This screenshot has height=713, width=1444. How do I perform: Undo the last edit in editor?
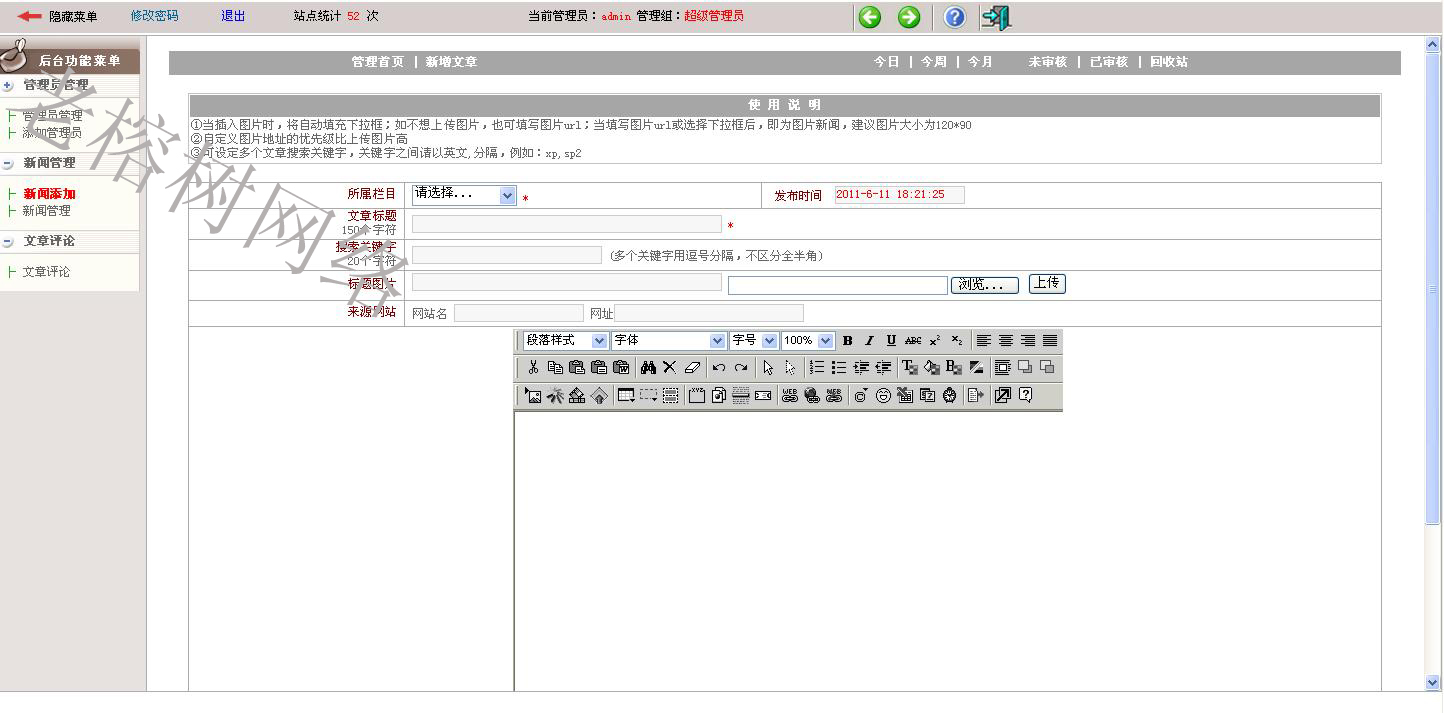point(718,368)
